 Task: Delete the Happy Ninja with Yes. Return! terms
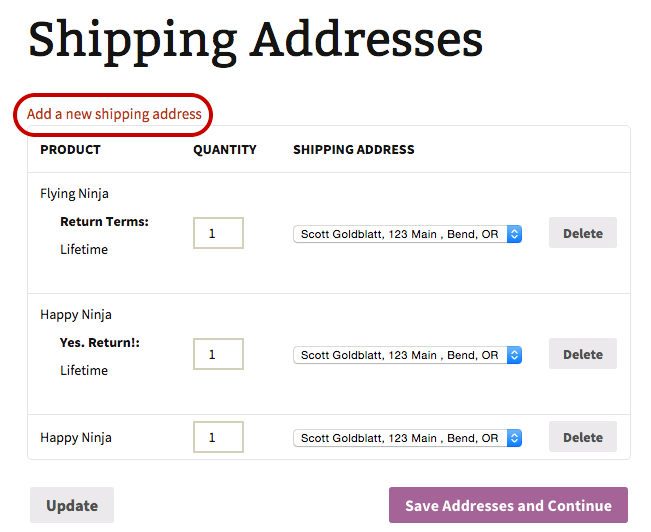pyautogui.click(x=582, y=354)
